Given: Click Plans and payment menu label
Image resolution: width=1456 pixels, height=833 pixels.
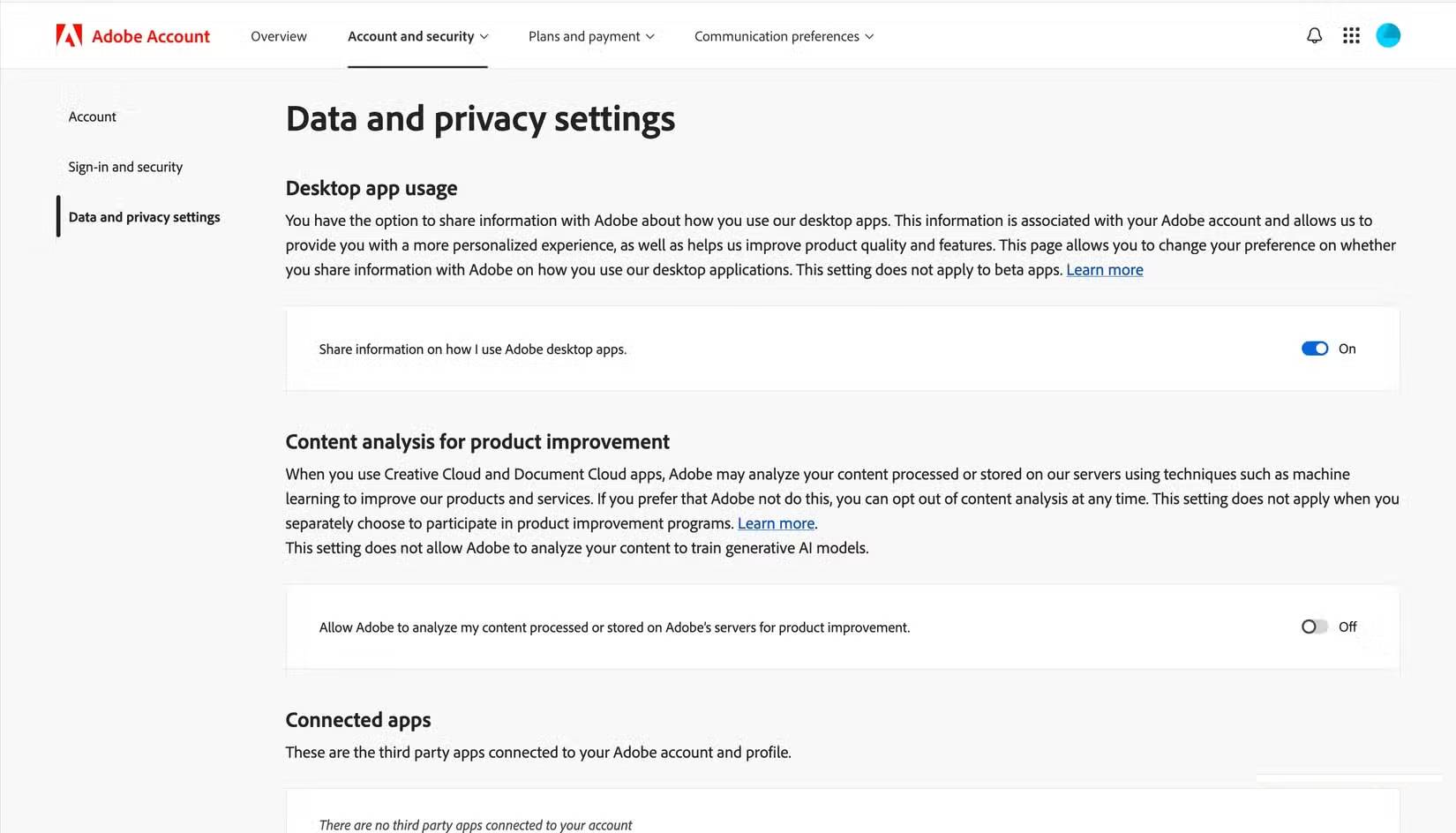Looking at the screenshot, I should (584, 36).
